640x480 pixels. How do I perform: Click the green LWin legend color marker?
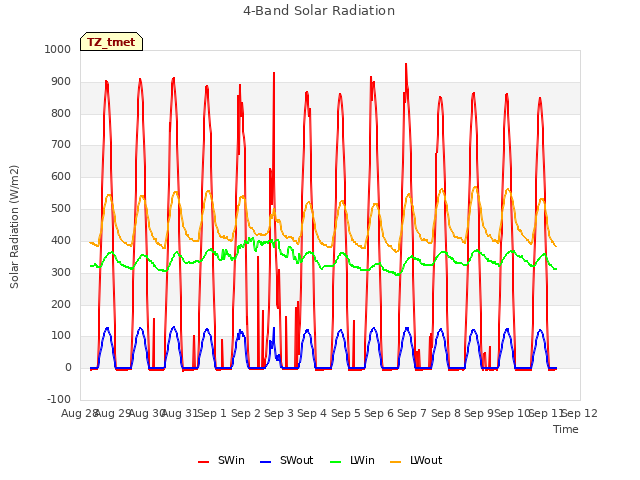point(335,462)
